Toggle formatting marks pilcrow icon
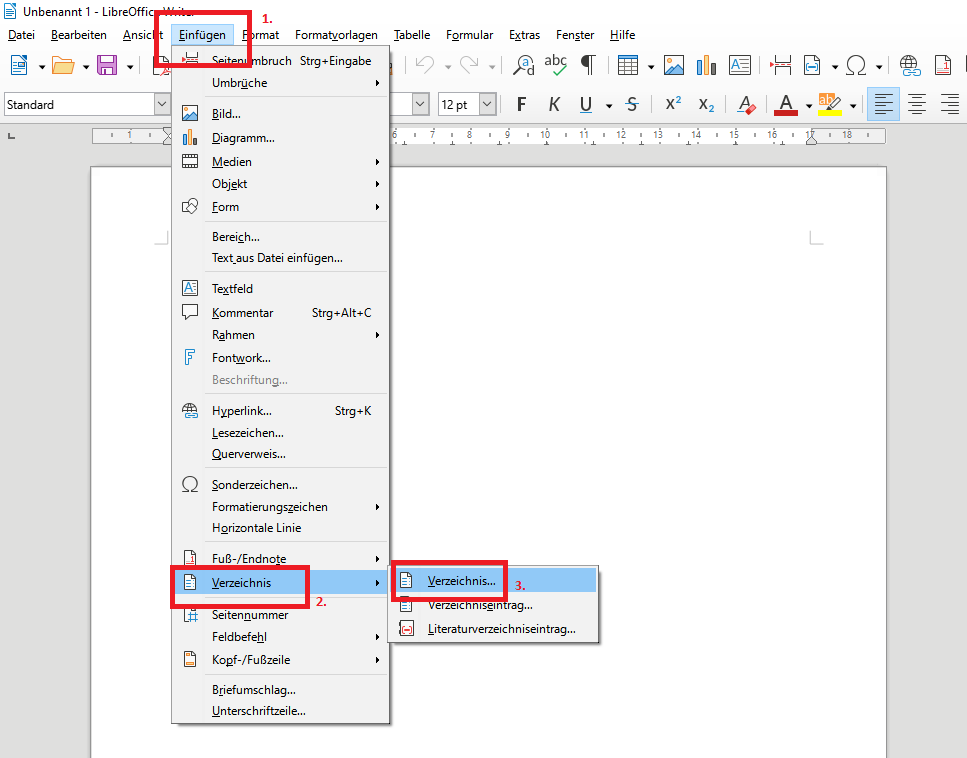This screenshot has height=758, width=967. click(588, 65)
